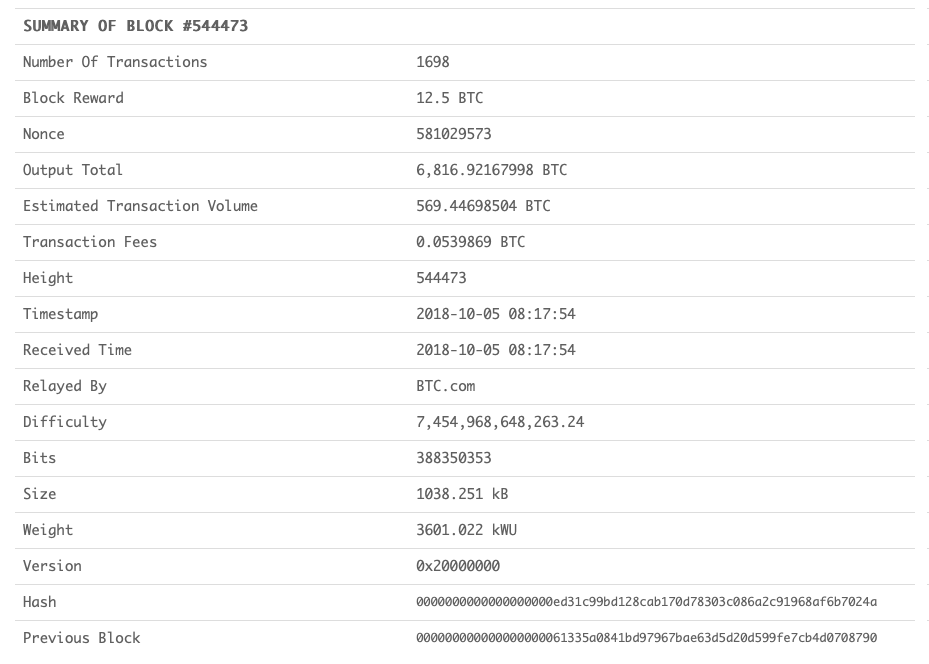
Task: Select the Version value 0x20000000
Action: [x=458, y=566]
